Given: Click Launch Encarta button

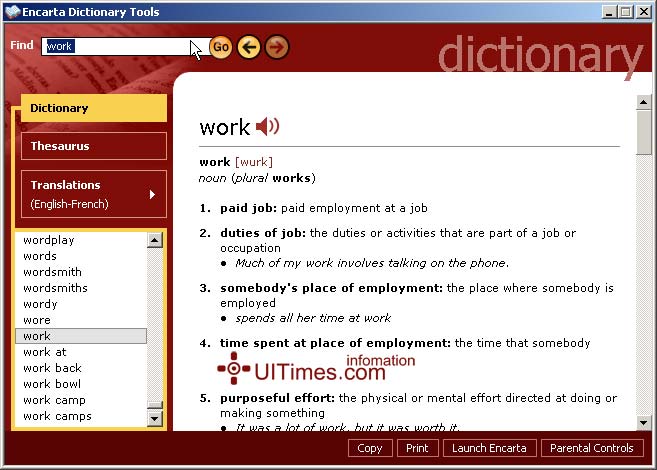Looking at the screenshot, I should point(489,448).
